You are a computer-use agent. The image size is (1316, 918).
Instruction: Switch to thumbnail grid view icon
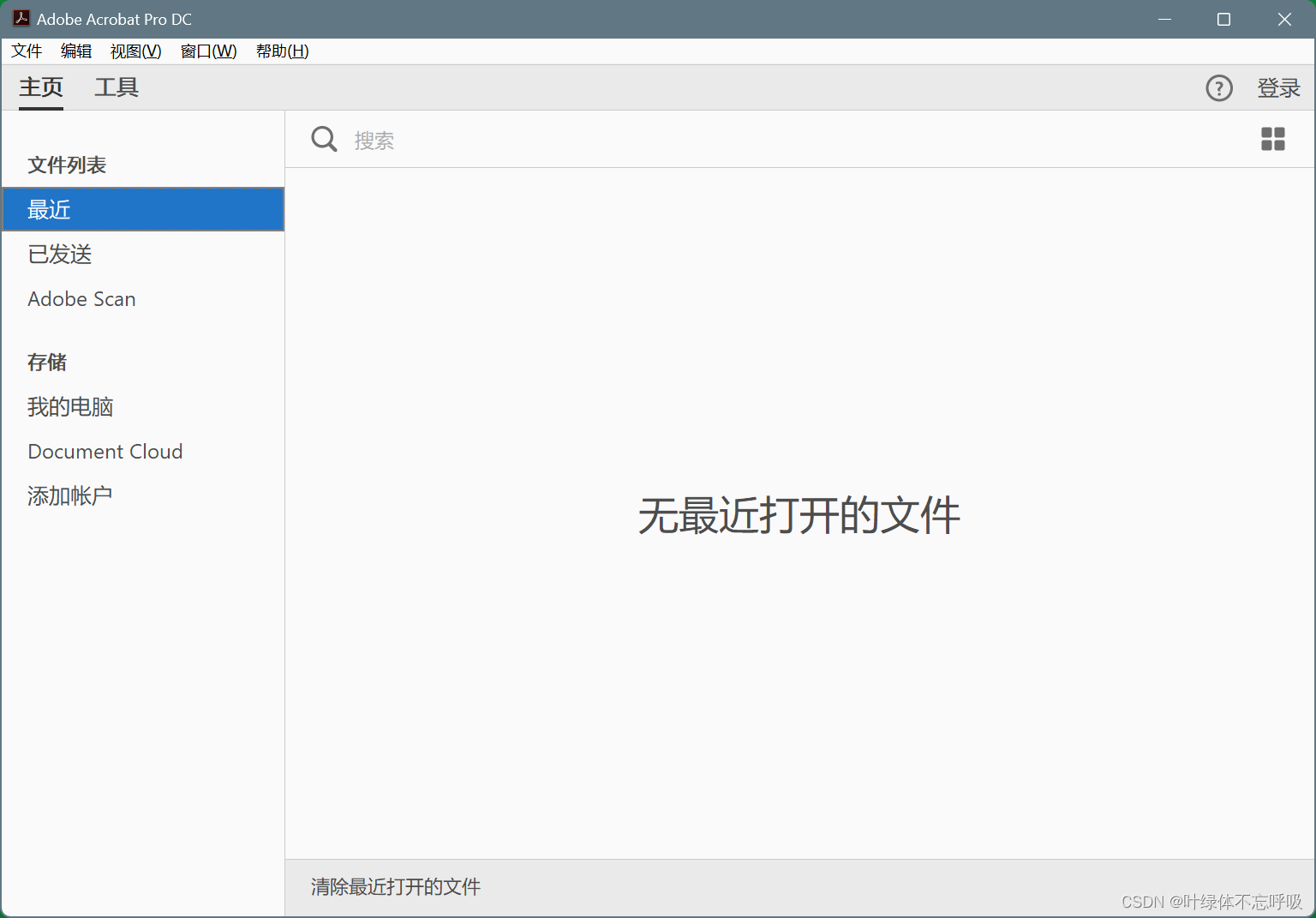point(1272,139)
